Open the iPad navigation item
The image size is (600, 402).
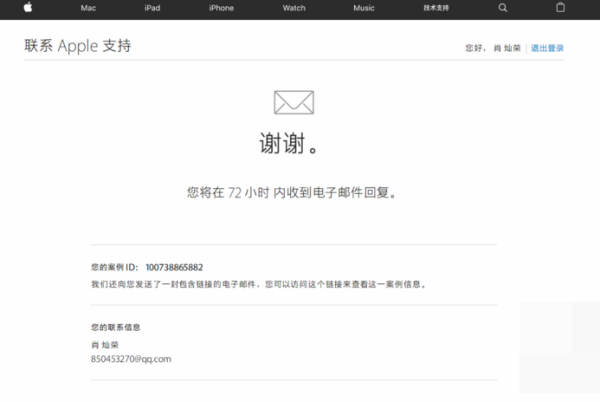[x=152, y=8]
